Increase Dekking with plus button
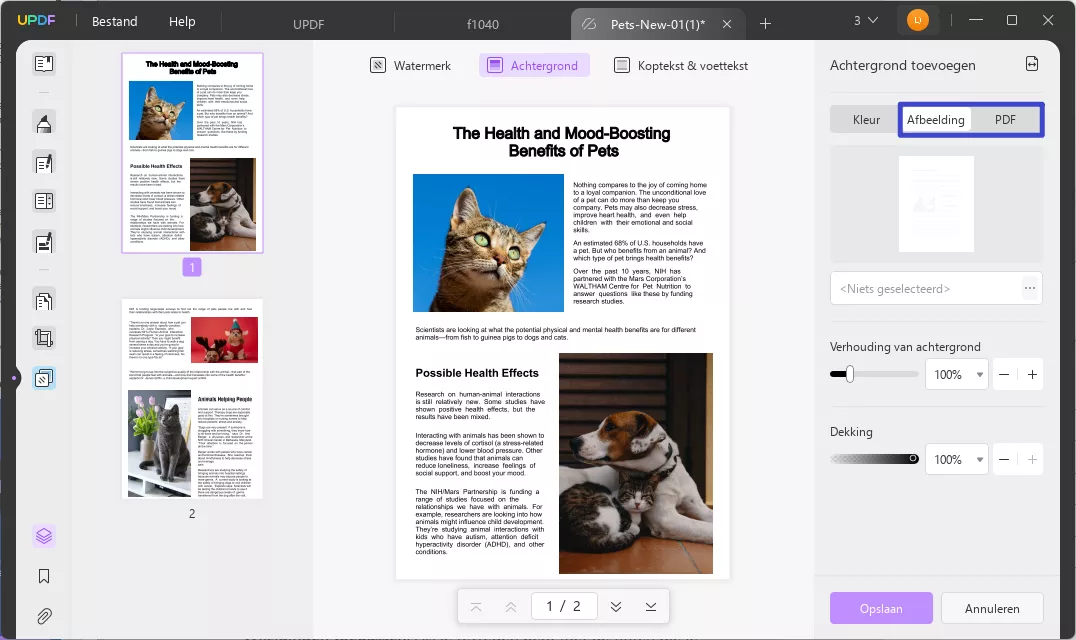Image resolution: width=1076 pixels, height=640 pixels. pos(1032,460)
